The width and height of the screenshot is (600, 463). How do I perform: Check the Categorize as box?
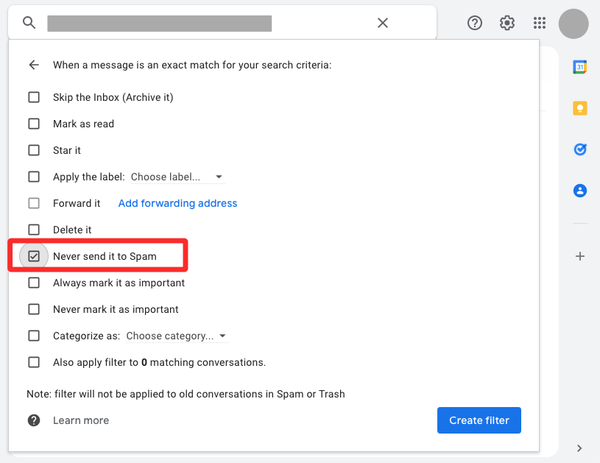coord(34,336)
